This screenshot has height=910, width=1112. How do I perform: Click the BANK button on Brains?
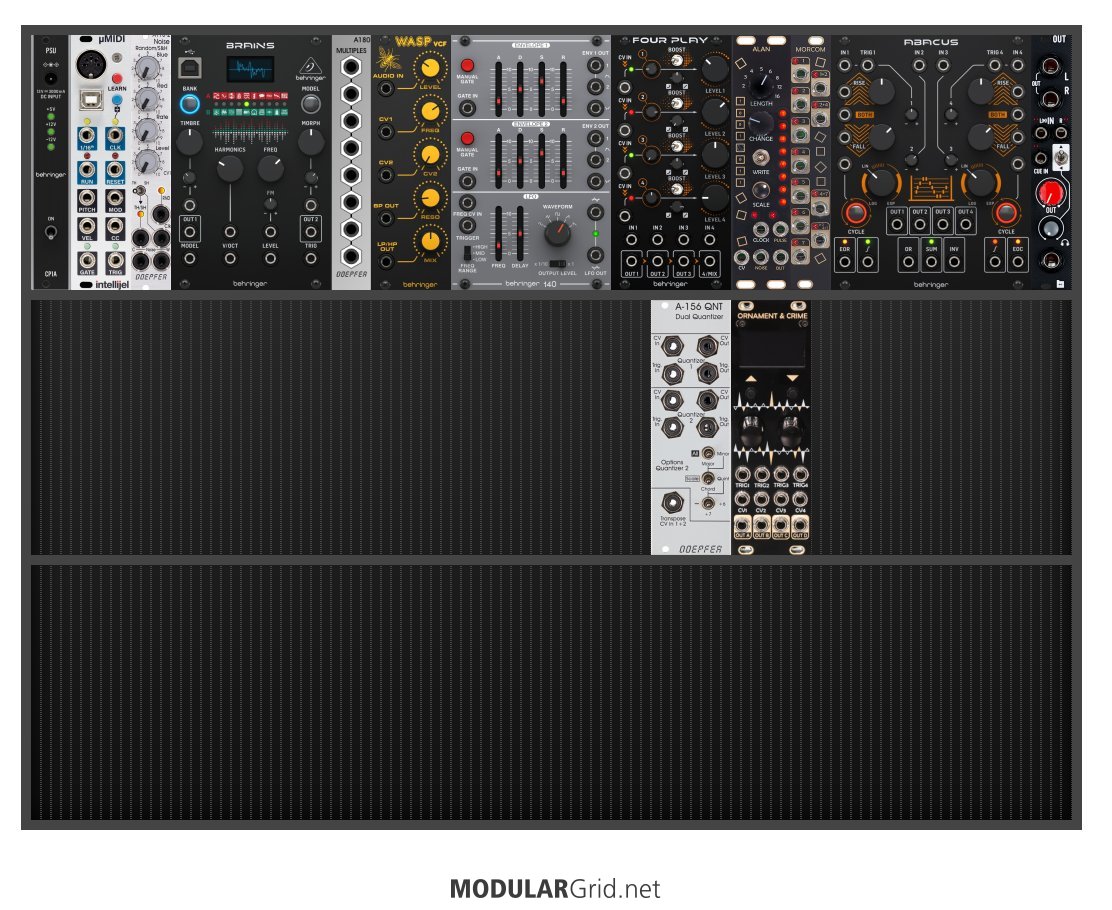coord(189,104)
